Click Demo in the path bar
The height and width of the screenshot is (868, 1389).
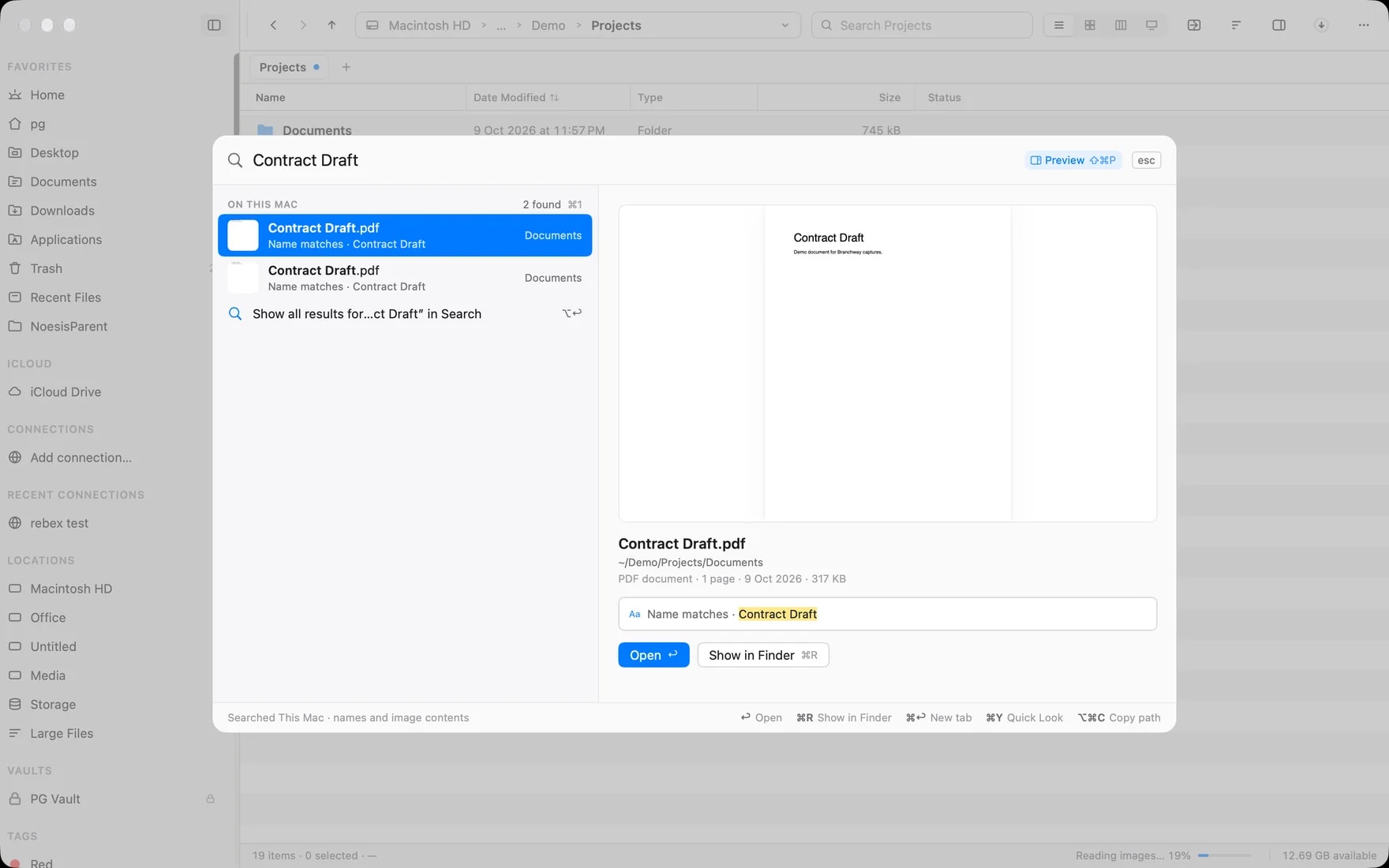pyautogui.click(x=548, y=25)
